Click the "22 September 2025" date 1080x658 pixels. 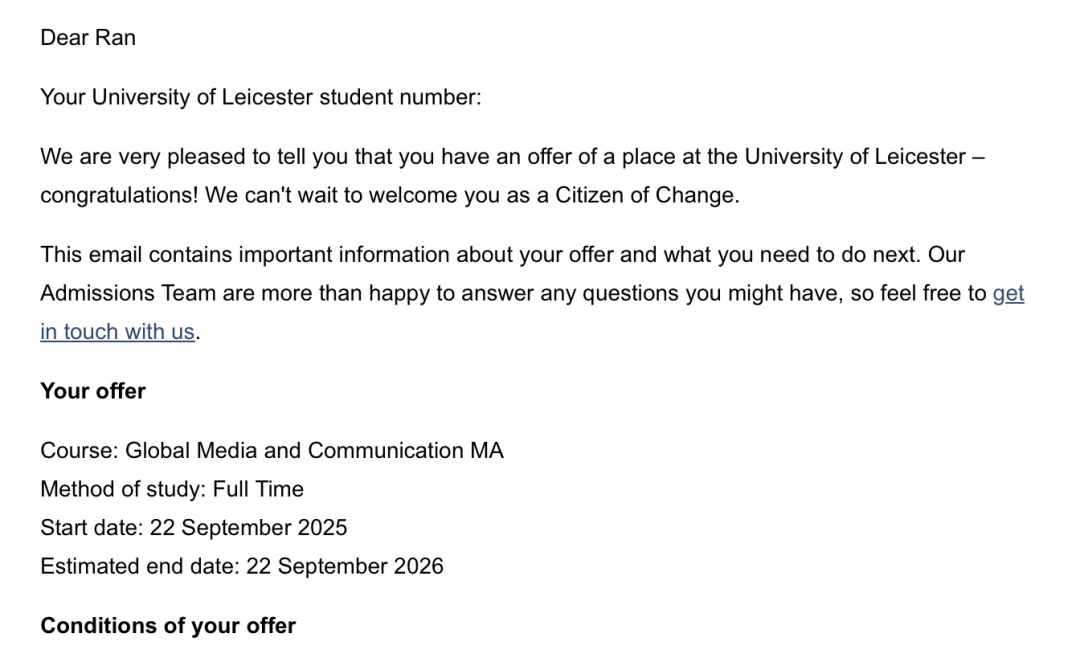tap(248, 527)
